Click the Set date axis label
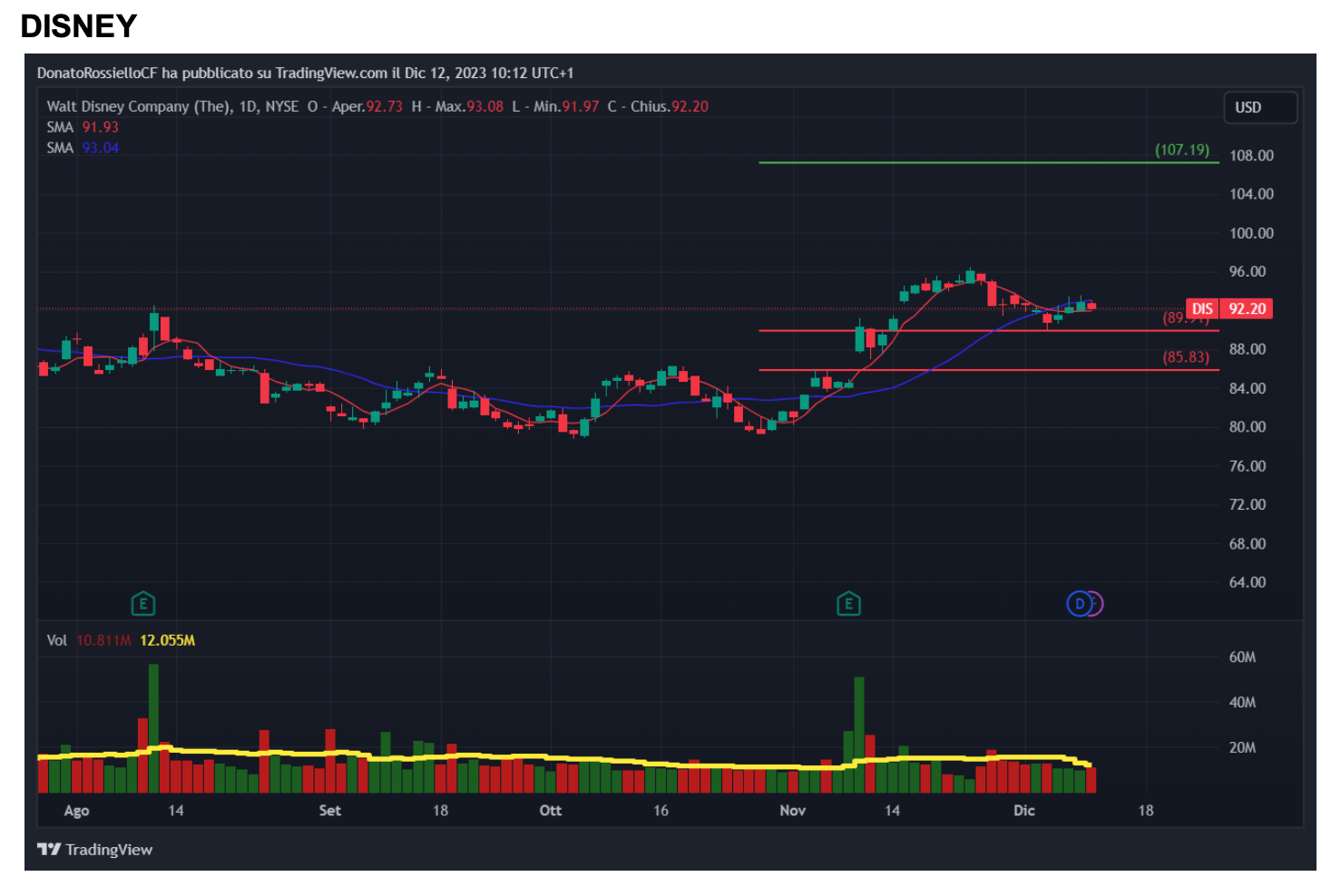Viewport: 1341px width, 896px height. coord(330,811)
